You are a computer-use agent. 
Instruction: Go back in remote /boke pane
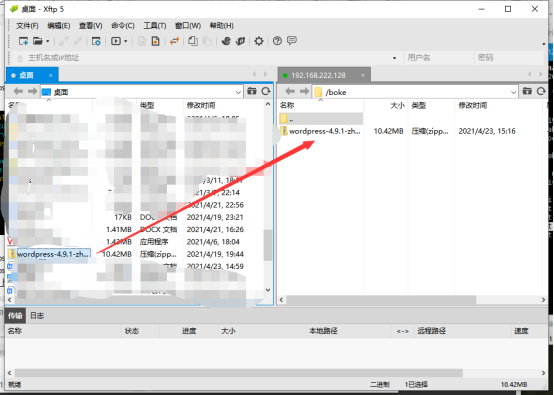pyautogui.click(x=290, y=92)
